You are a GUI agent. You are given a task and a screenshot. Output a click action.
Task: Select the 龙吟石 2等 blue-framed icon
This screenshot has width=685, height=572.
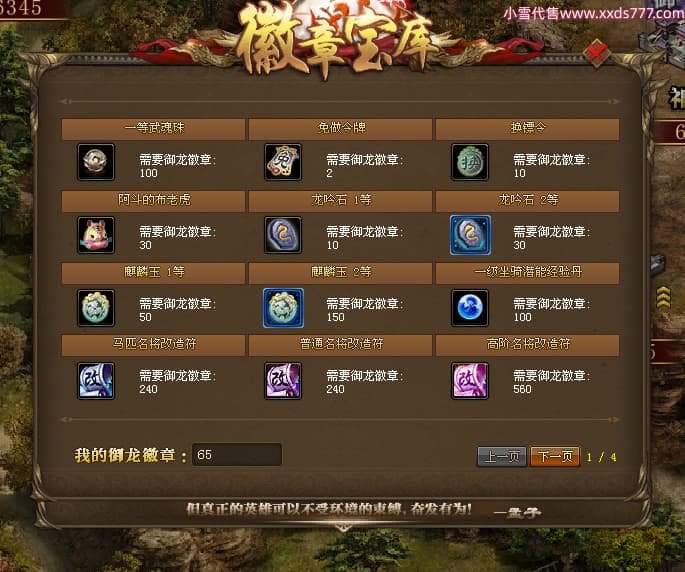point(470,235)
